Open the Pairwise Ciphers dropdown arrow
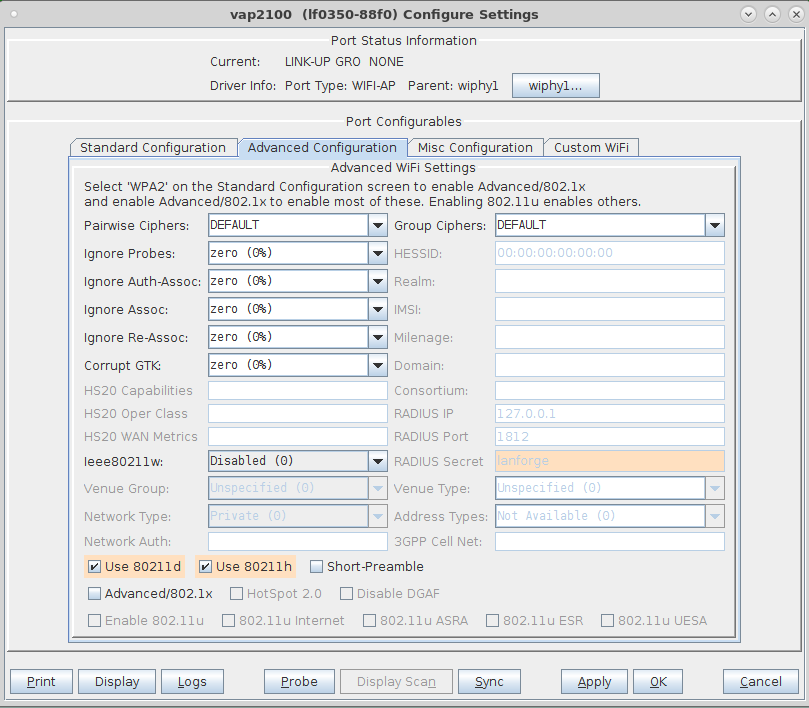 pos(378,226)
